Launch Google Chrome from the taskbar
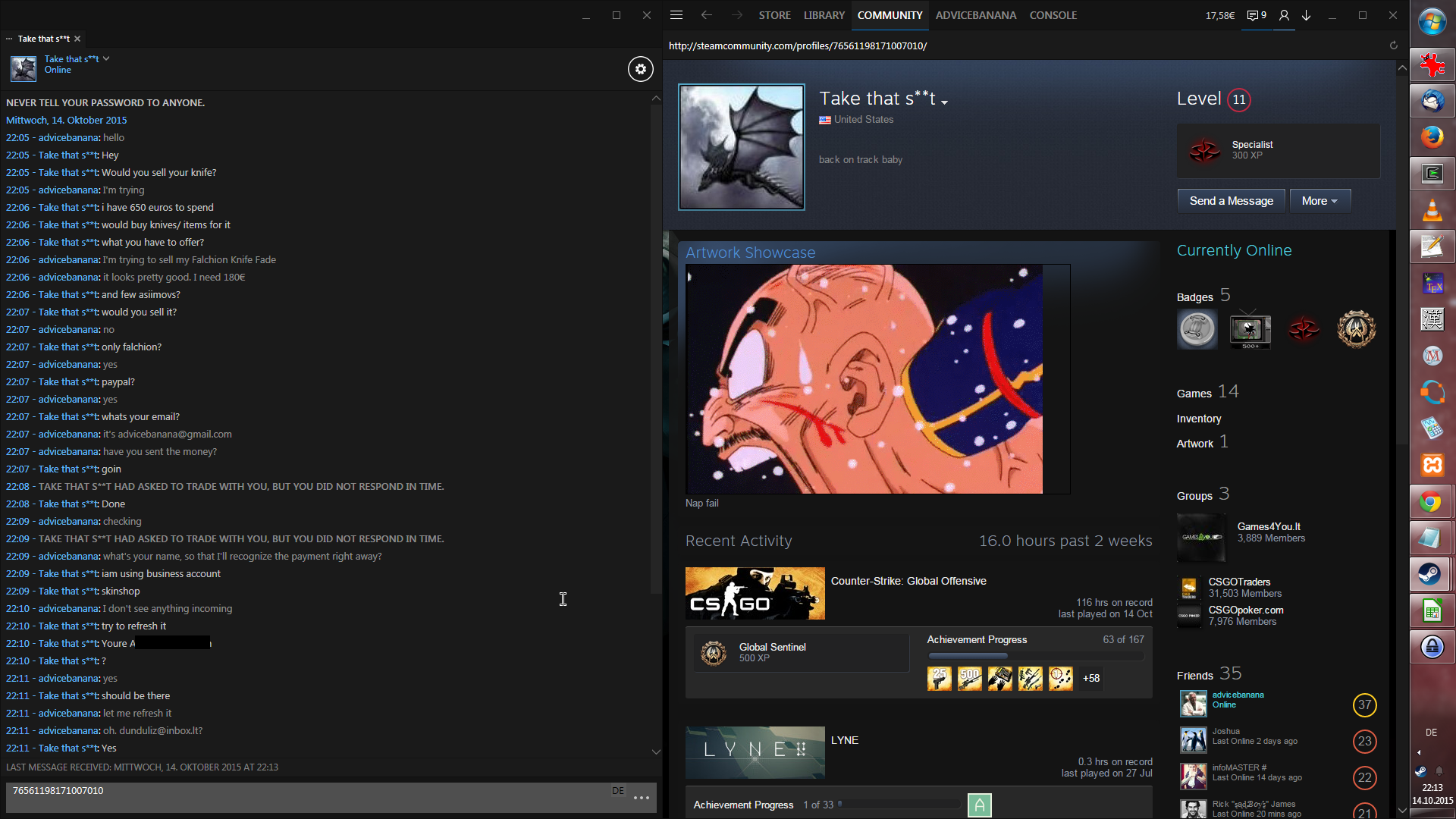 point(1432,502)
